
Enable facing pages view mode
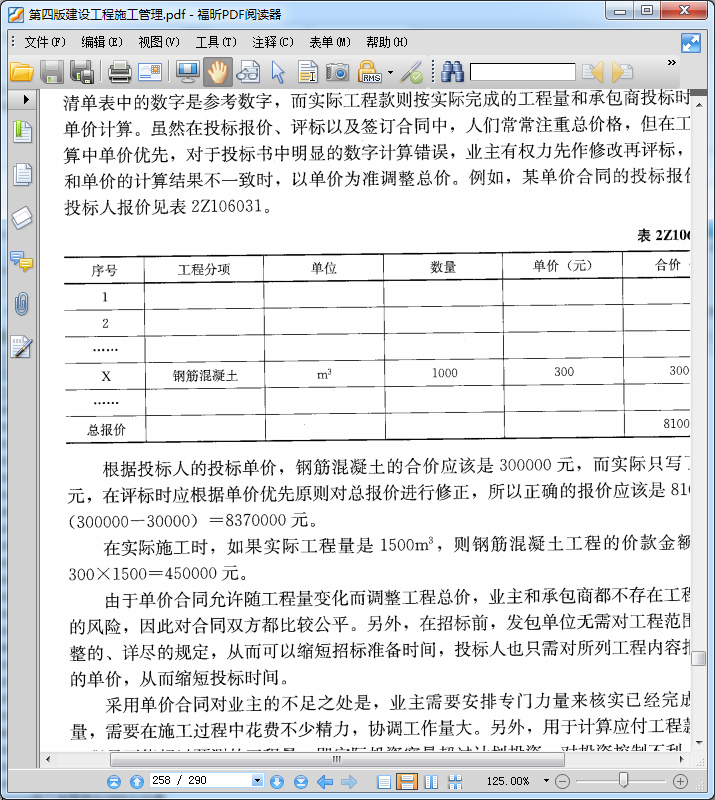coord(431,782)
